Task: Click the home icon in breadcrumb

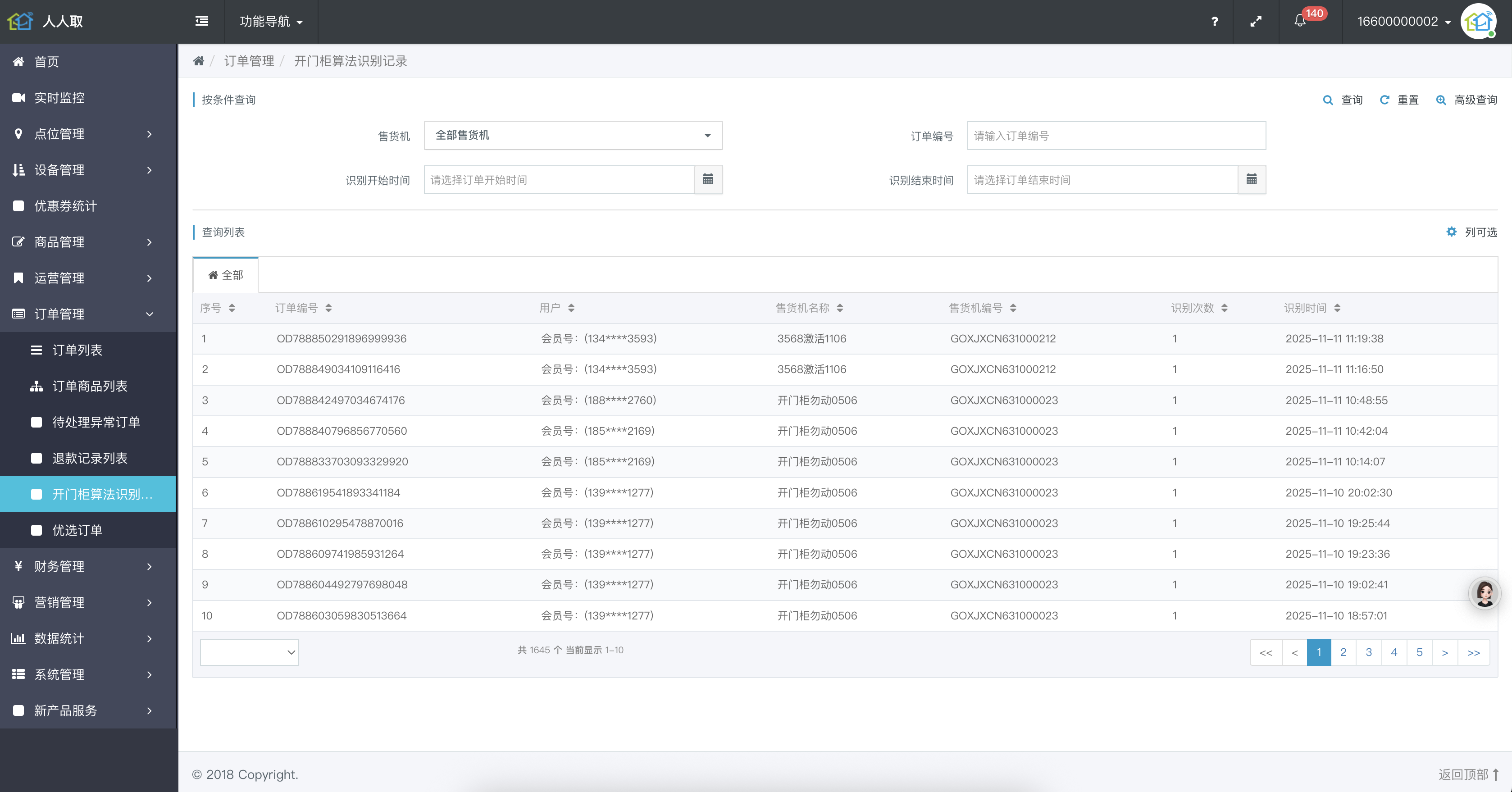Action: click(198, 61)
